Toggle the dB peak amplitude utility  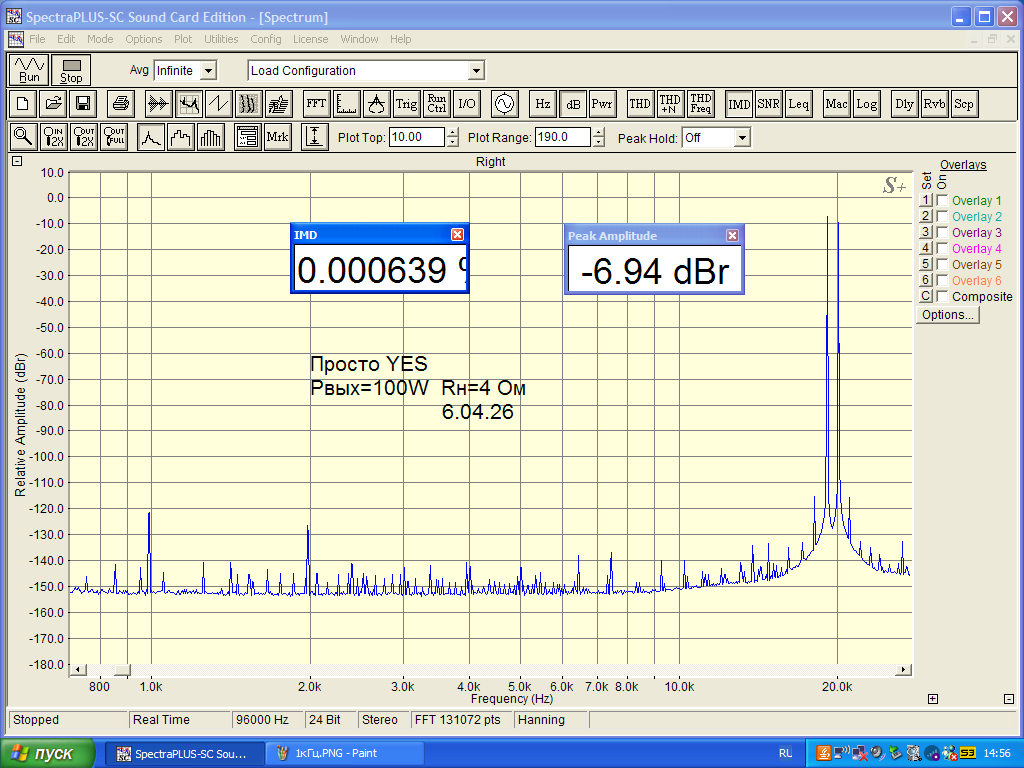(573, 104)
